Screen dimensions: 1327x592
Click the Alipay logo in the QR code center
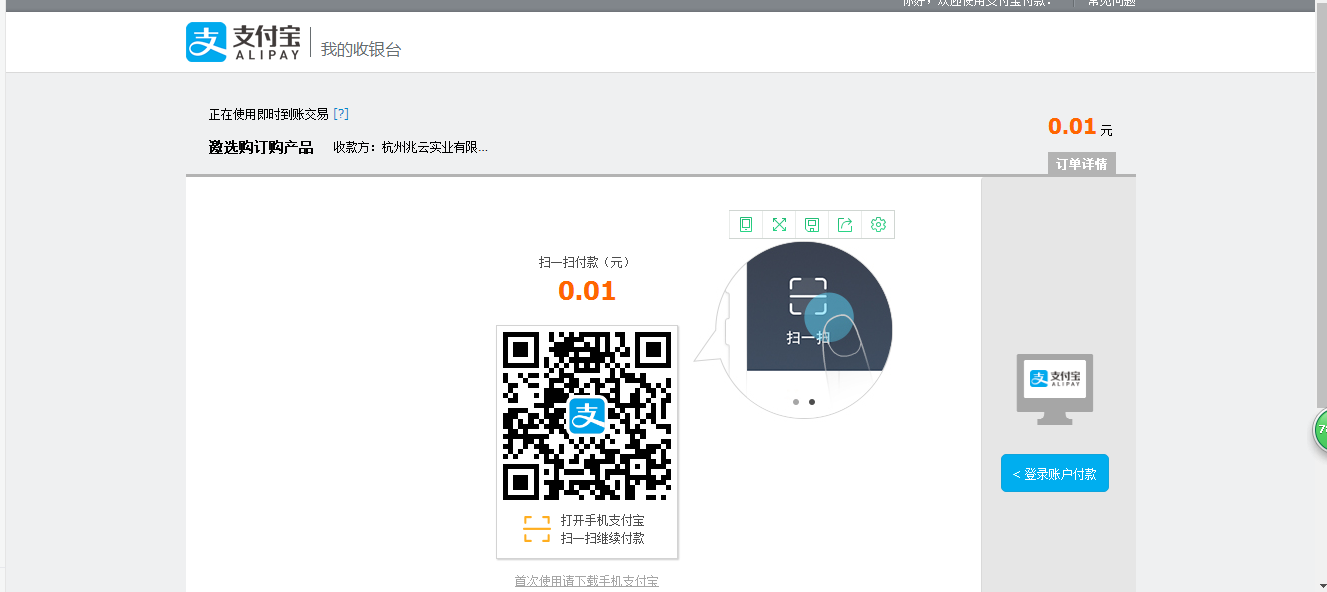pyautogui.click(x=587, y=415)
